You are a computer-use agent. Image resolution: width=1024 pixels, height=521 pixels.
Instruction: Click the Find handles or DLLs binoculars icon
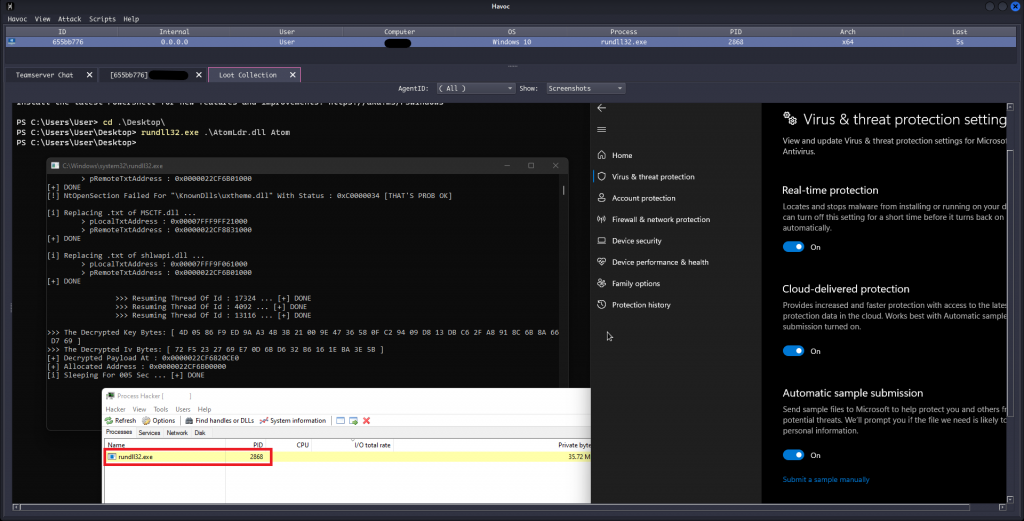189,420
